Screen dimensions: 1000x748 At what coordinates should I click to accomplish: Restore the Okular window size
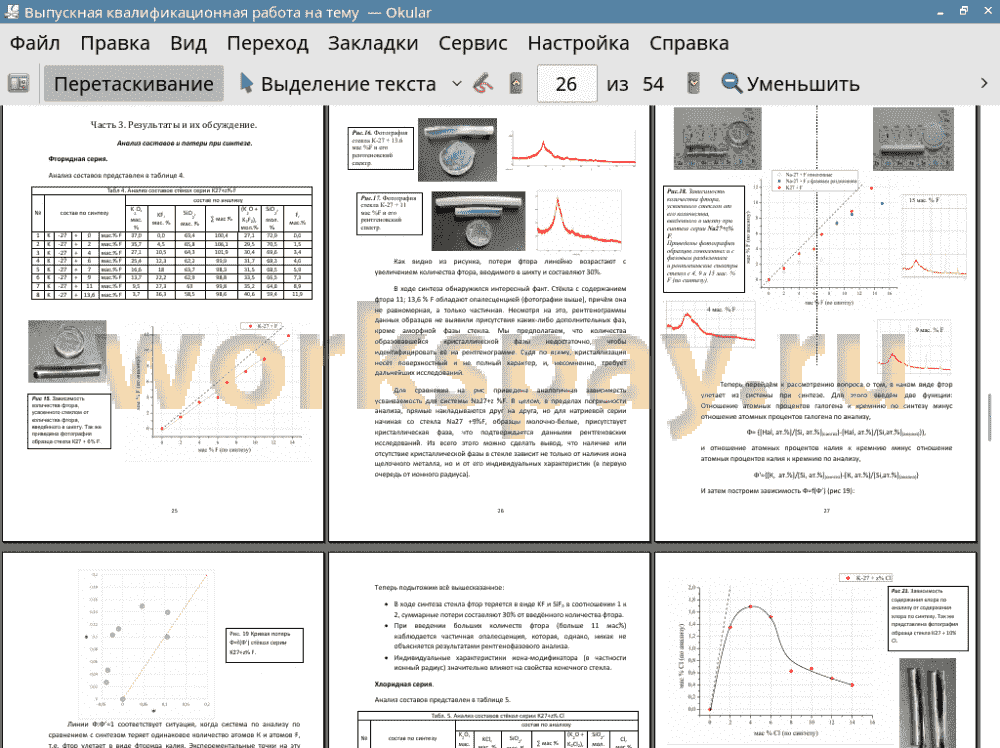(964, 11)
